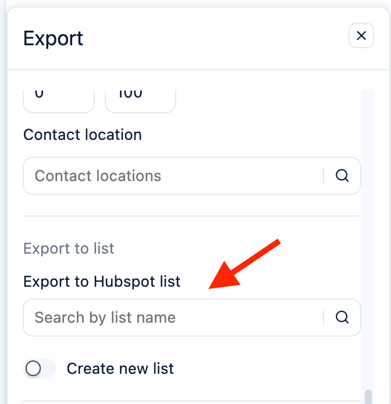The width and height of the screenshot is (391, 404).
Task: Click the Create new list label text
Action: (120, 369)
